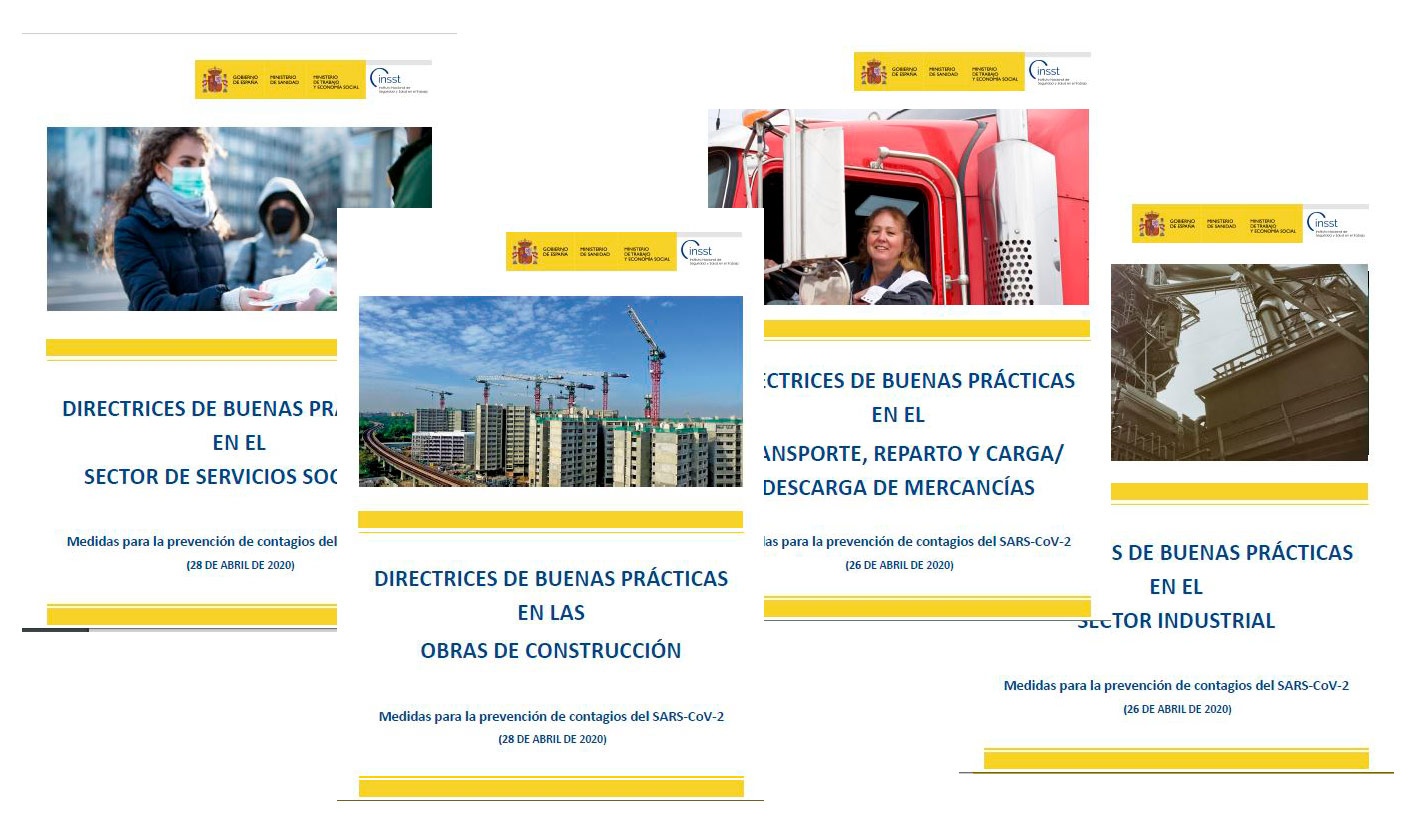Open the red truck driver photo
Screen dimensions: 1420x824
[898, 207]
